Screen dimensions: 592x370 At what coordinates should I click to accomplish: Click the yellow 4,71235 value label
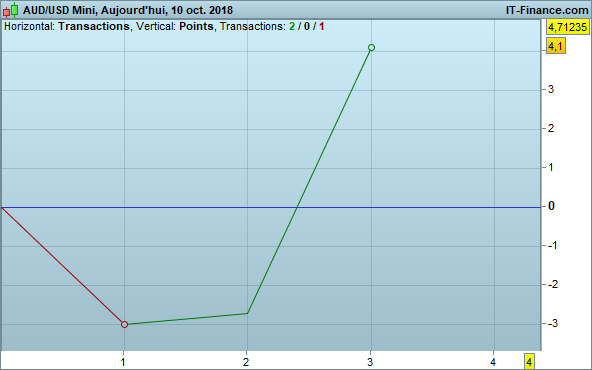(568, 27)
